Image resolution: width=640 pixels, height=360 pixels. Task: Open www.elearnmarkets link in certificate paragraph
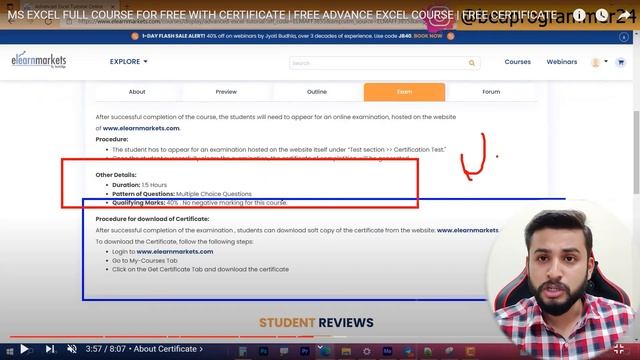coord(467,230)
